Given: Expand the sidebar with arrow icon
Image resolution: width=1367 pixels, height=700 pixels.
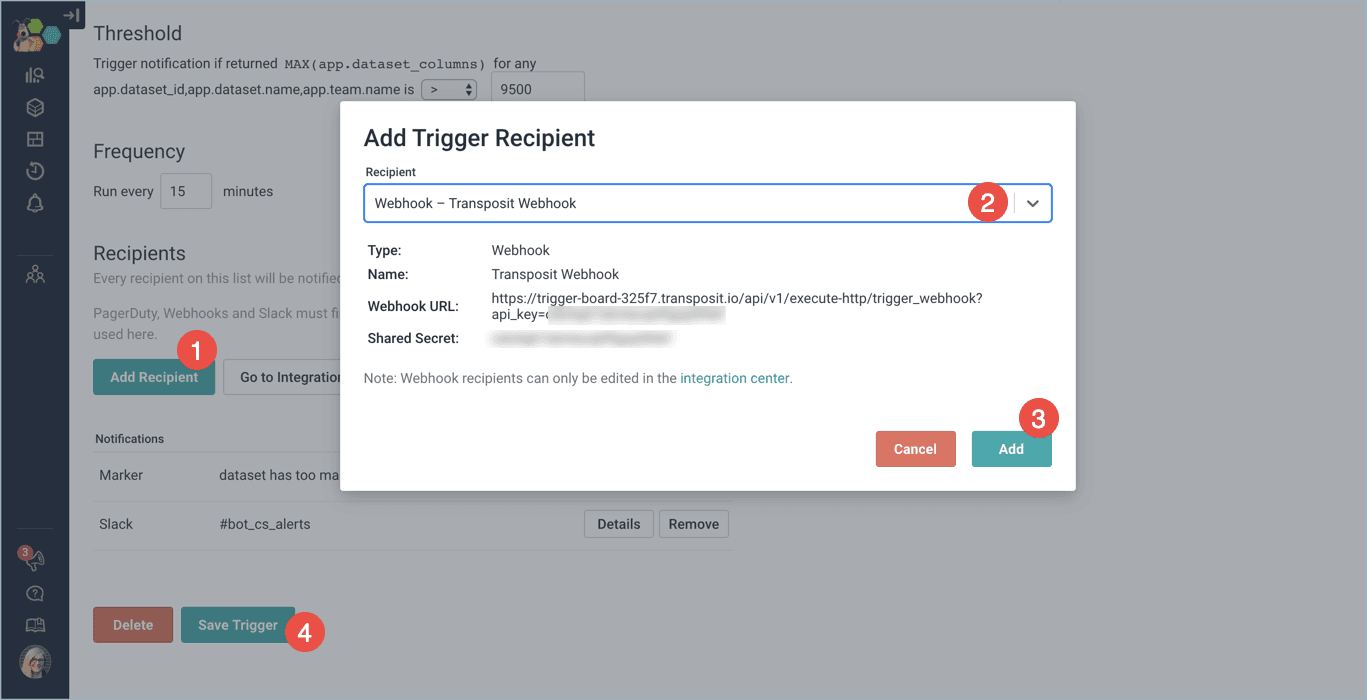Looking at the screenshot, I should pyautogui.click(x=71, y=15).
